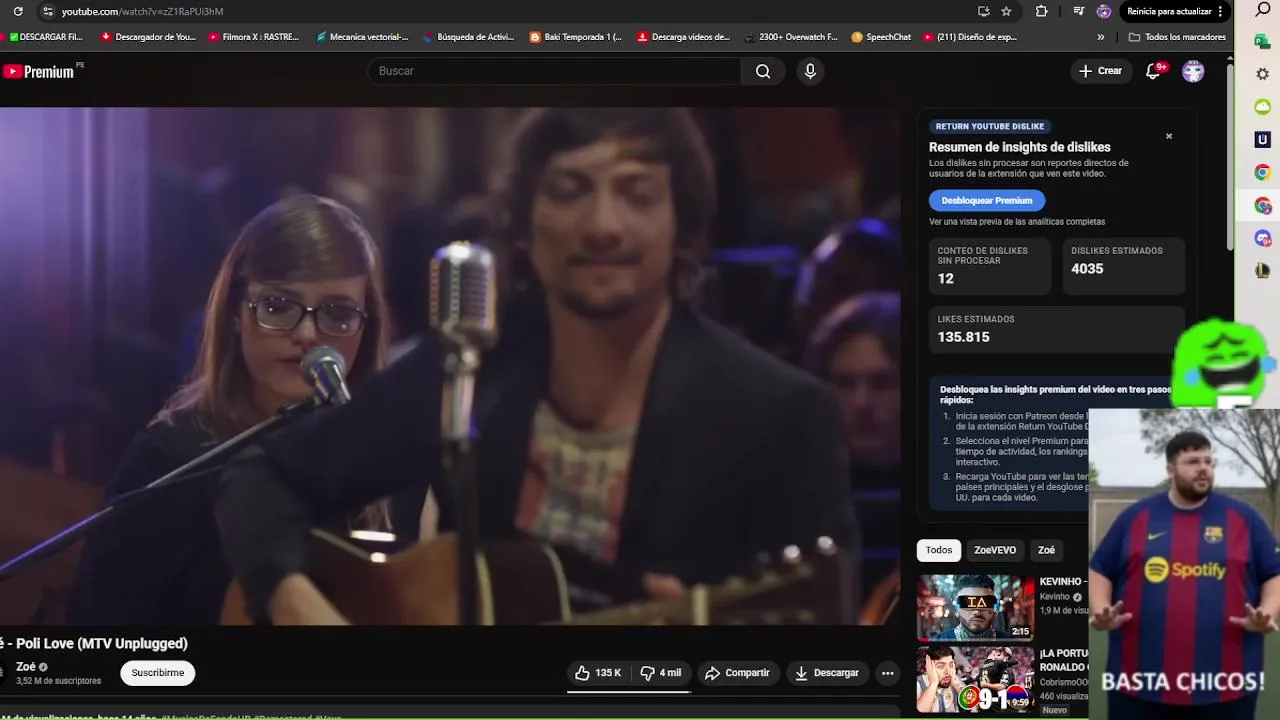Open the Chrome profile avatar
Viewport: 1280px width, 720px height.
click(1104, 11)
